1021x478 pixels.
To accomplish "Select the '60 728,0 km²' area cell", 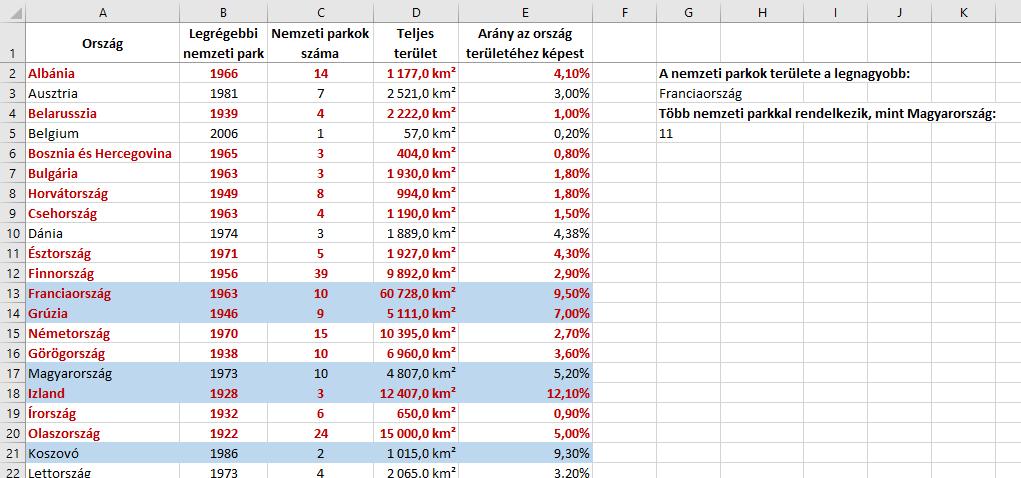I will tap(415, 293).
